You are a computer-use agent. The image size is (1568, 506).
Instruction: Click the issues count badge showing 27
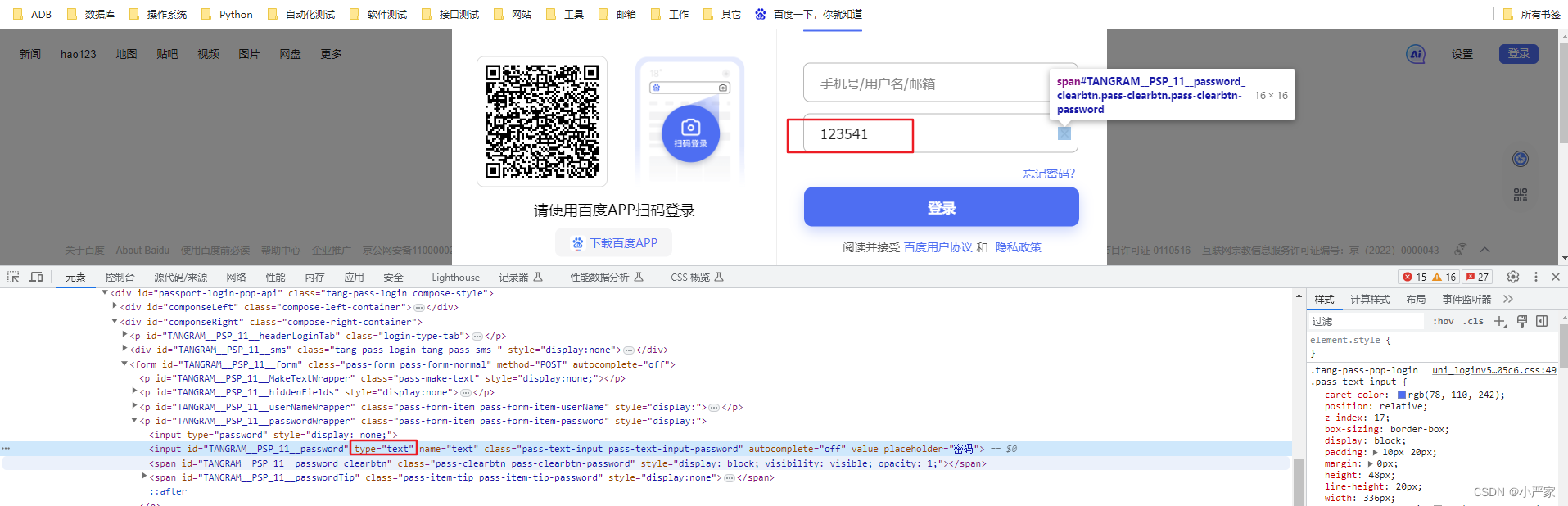pyautogui.click(x=1478, y=277)
